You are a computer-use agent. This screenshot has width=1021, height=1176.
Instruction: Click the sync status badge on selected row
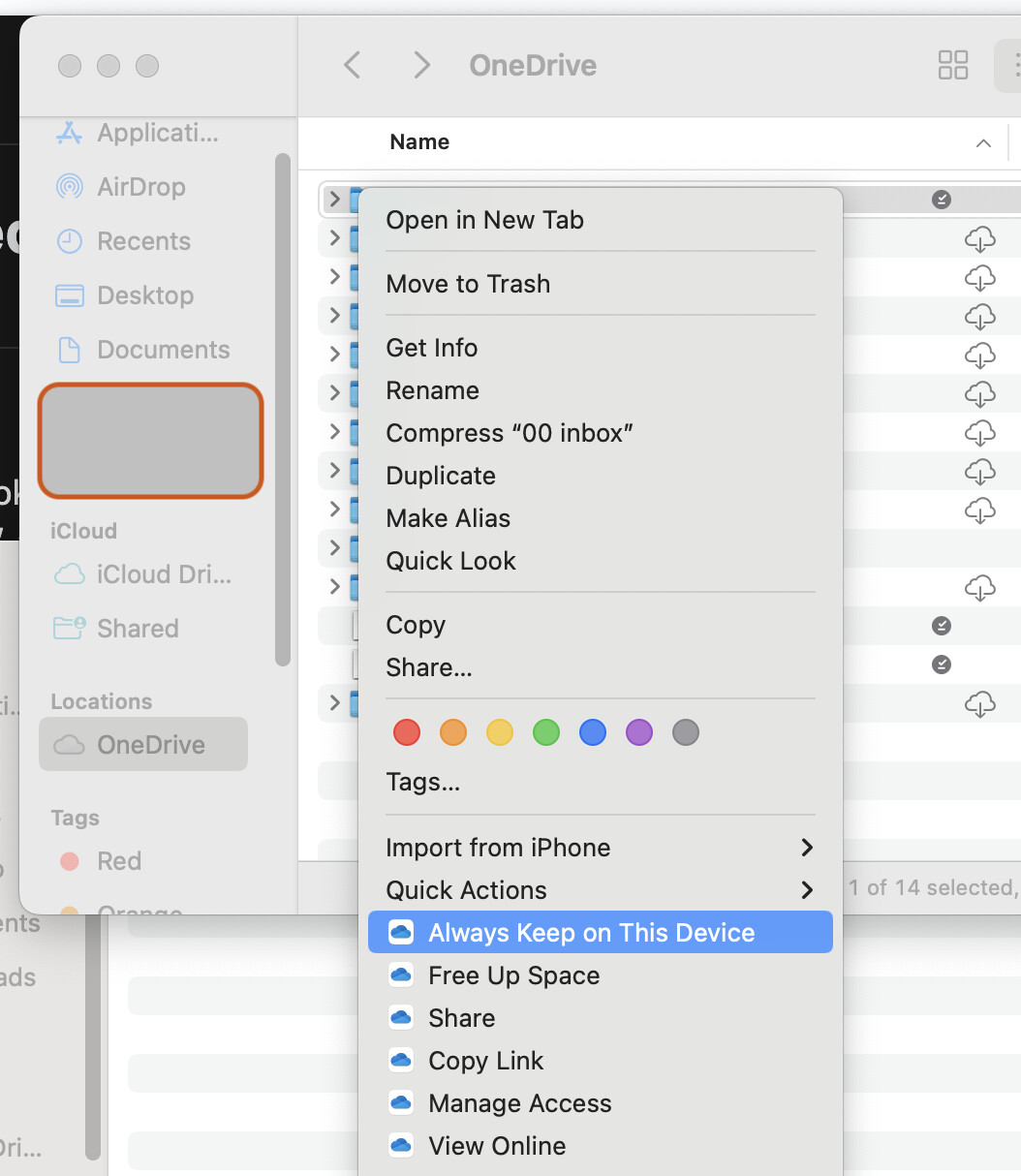point(941,200)
